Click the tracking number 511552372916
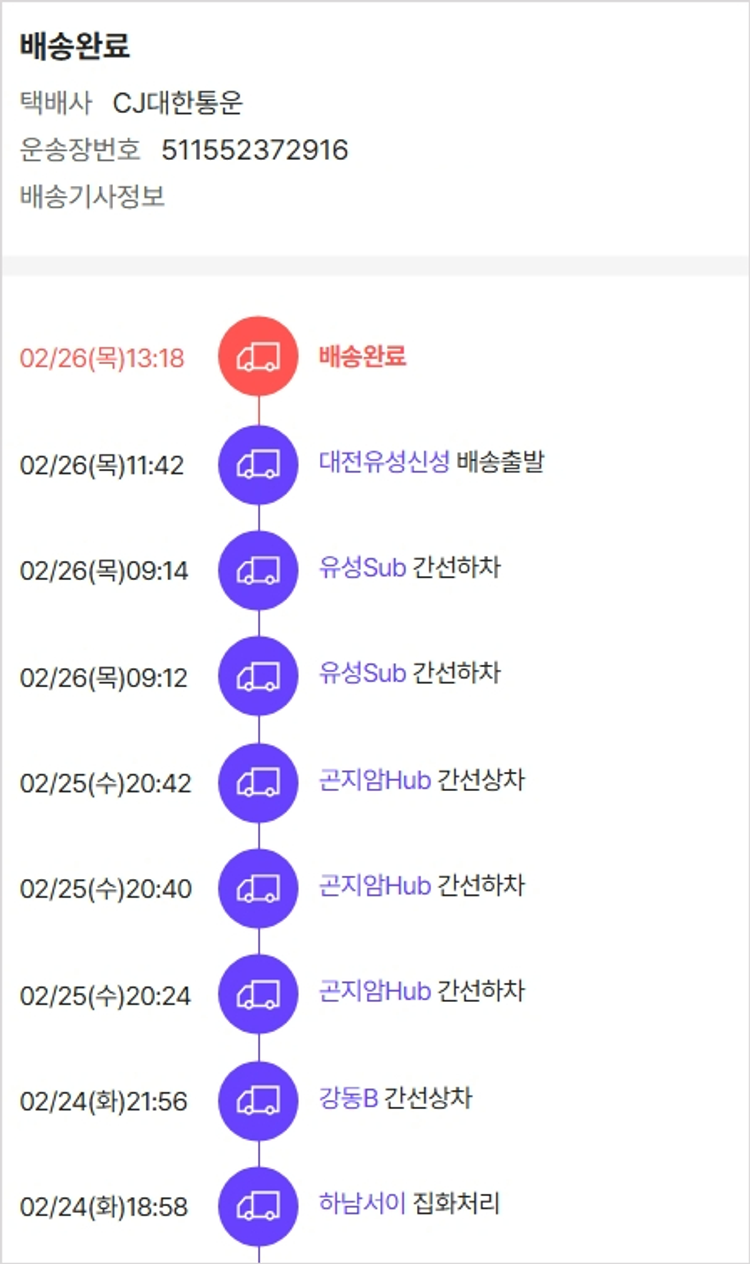The height and width of the screenshot is (1264, 750). click(x=254, y=150)
